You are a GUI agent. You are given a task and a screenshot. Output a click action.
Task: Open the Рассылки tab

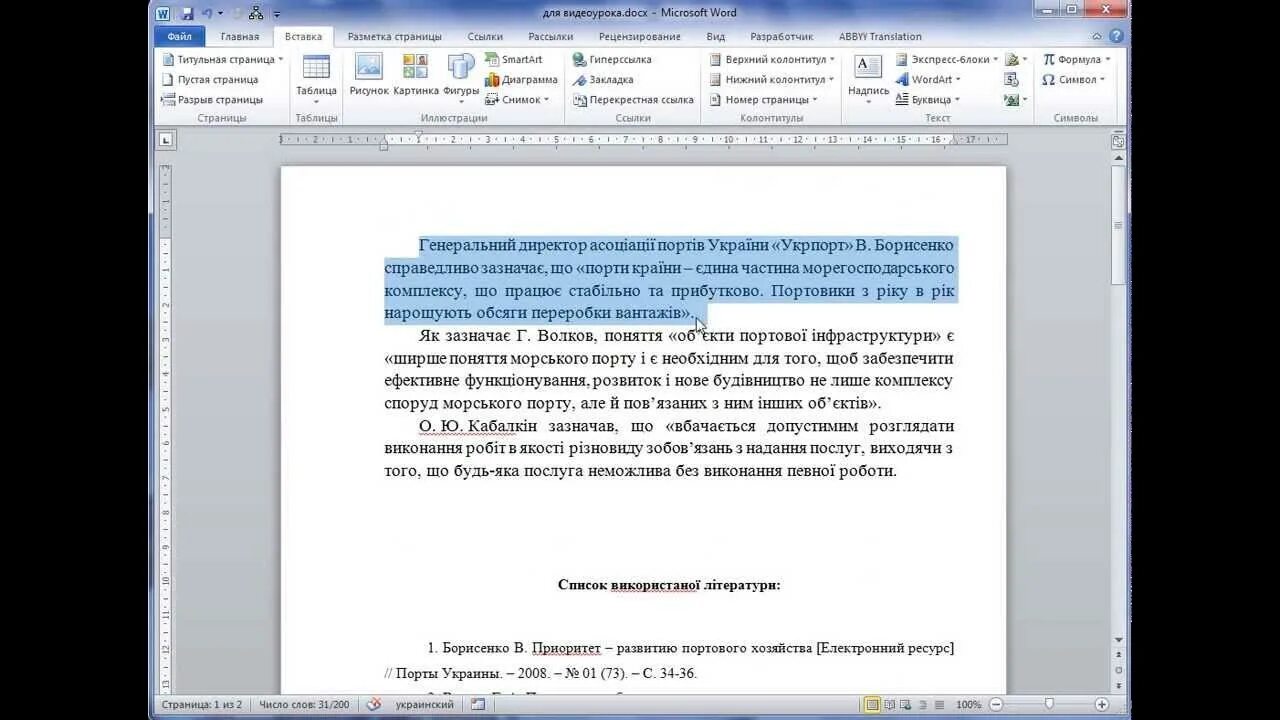(551, 37)
